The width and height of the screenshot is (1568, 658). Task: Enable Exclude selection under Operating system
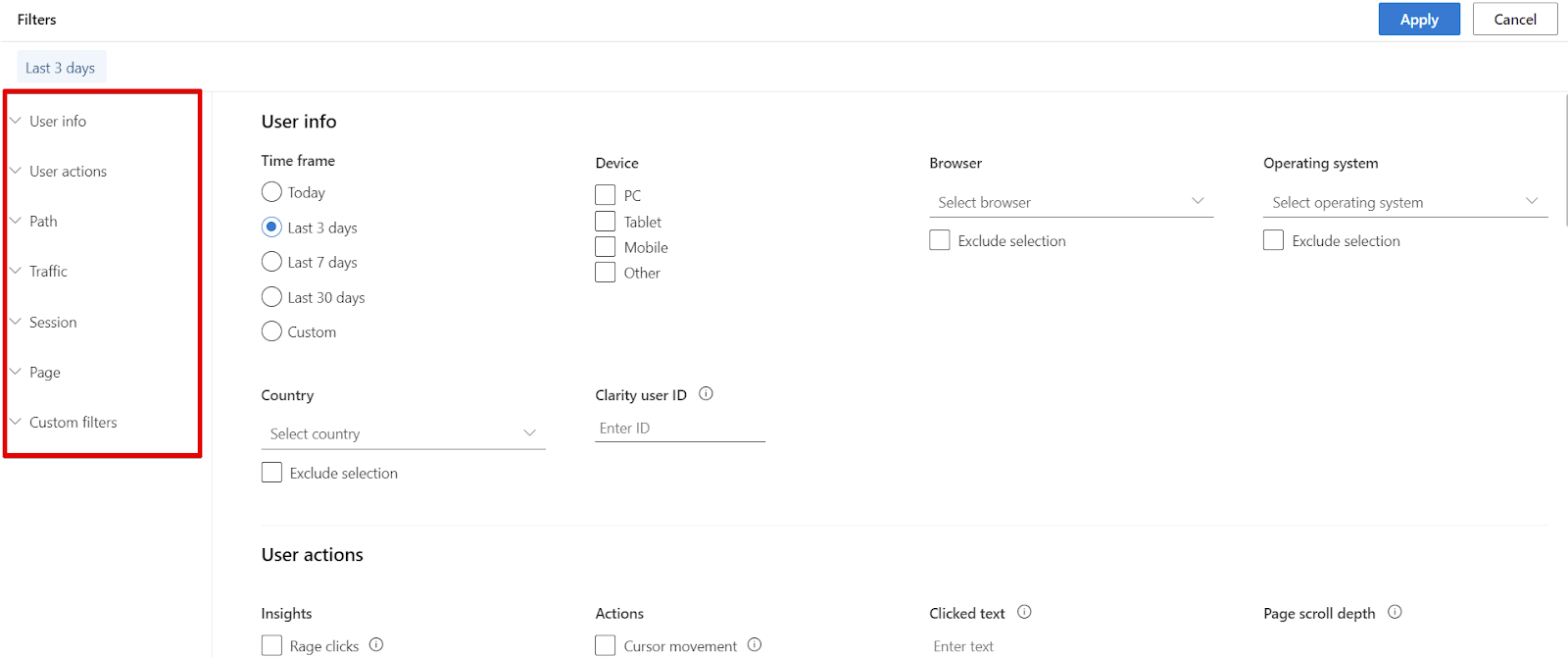point(1274,240)
